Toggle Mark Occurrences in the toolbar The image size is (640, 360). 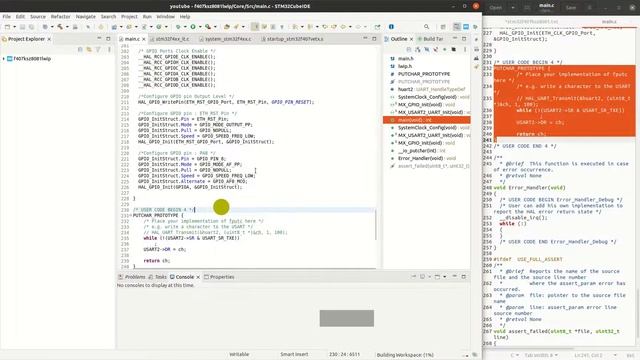pyautogui.click(x=255, y=27)
